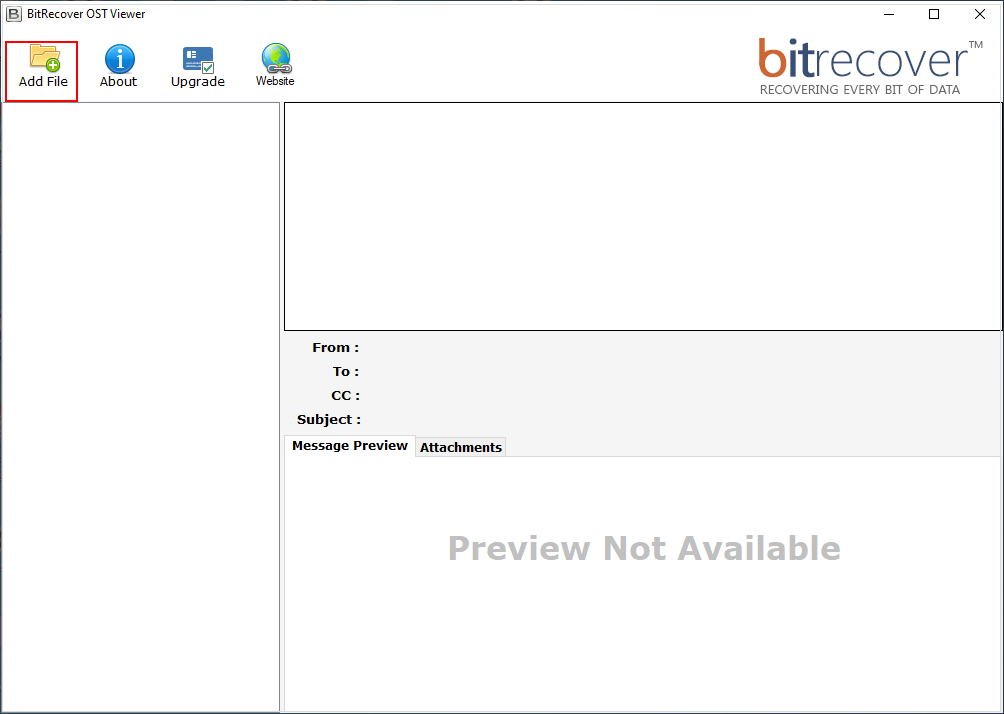The image size is (1004, 714).
Task: Click the "Preview Not Available" text
Action: coord(644,548)
